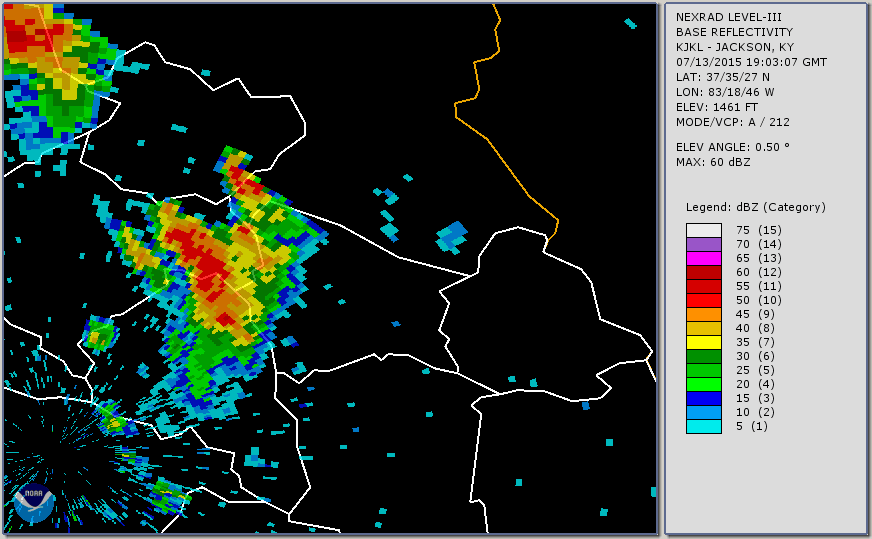Select the 25 dBZ green legend swatch
The image size is (872, 539).
click(703, 370)
